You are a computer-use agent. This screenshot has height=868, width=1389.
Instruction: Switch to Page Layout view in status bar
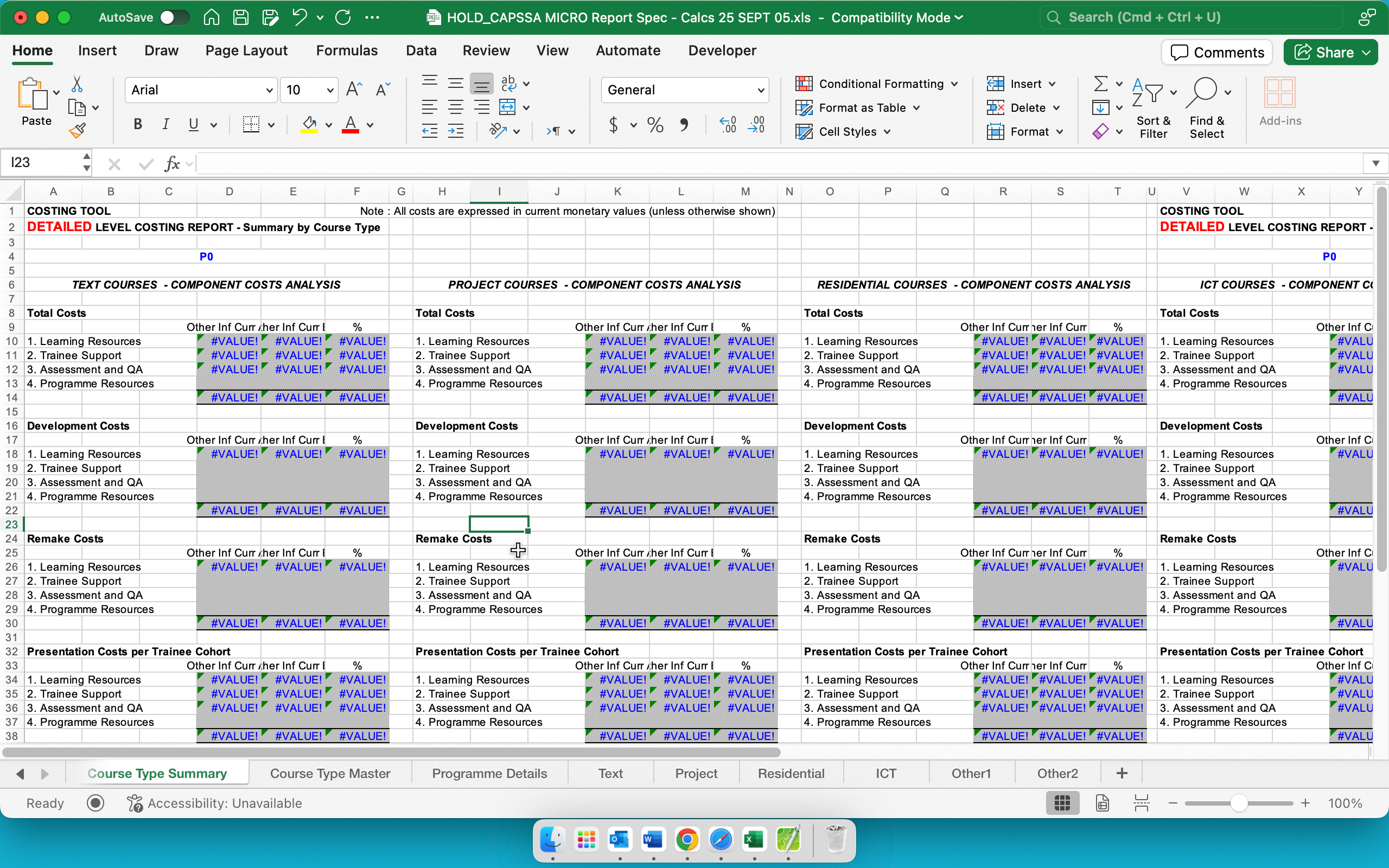click(1102, 803)
